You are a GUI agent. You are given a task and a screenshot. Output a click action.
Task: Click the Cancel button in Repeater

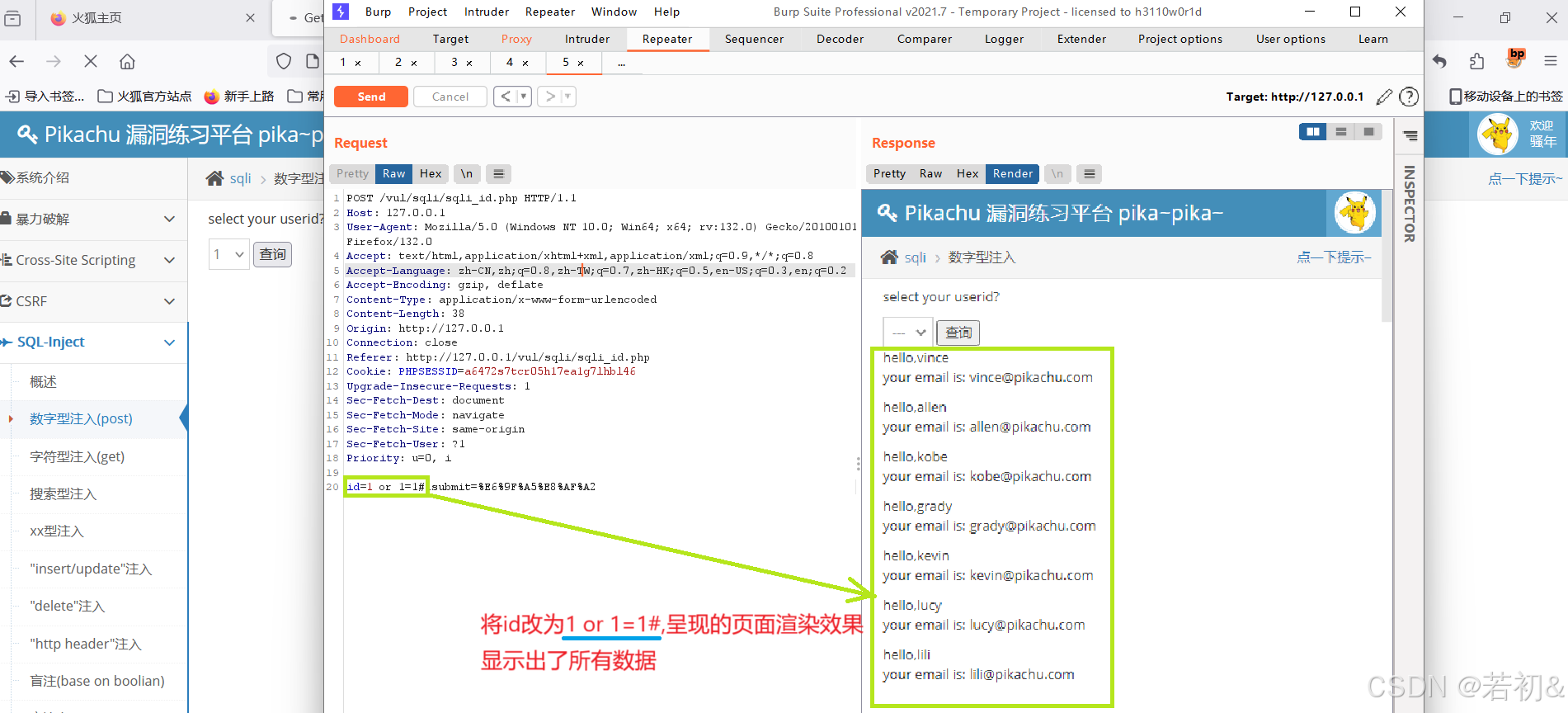(450, 97)
